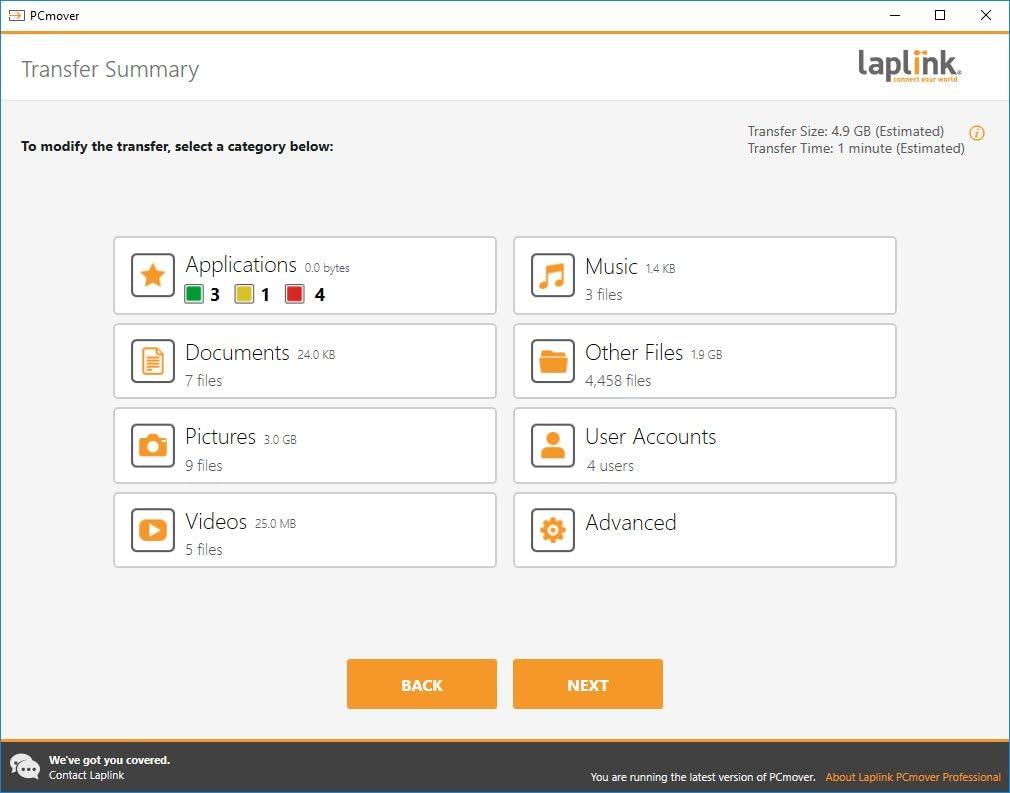Image resolution: width=1010 pixels, height=793 pixels.
Task: Click the chat bubble support icon
Action: point(24,766)
